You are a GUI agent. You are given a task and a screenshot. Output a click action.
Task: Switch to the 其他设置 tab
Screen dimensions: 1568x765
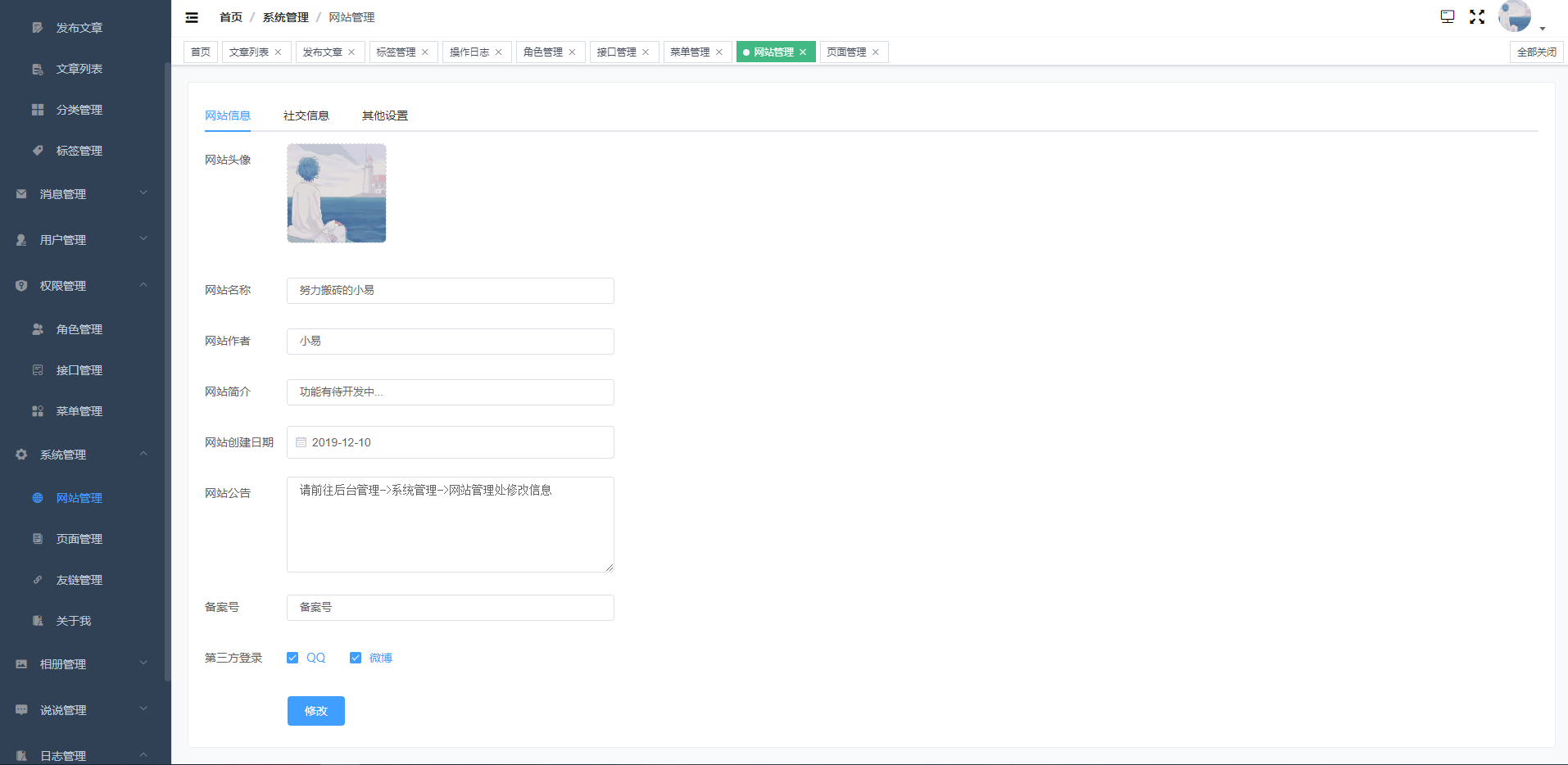tap(385, 115)
